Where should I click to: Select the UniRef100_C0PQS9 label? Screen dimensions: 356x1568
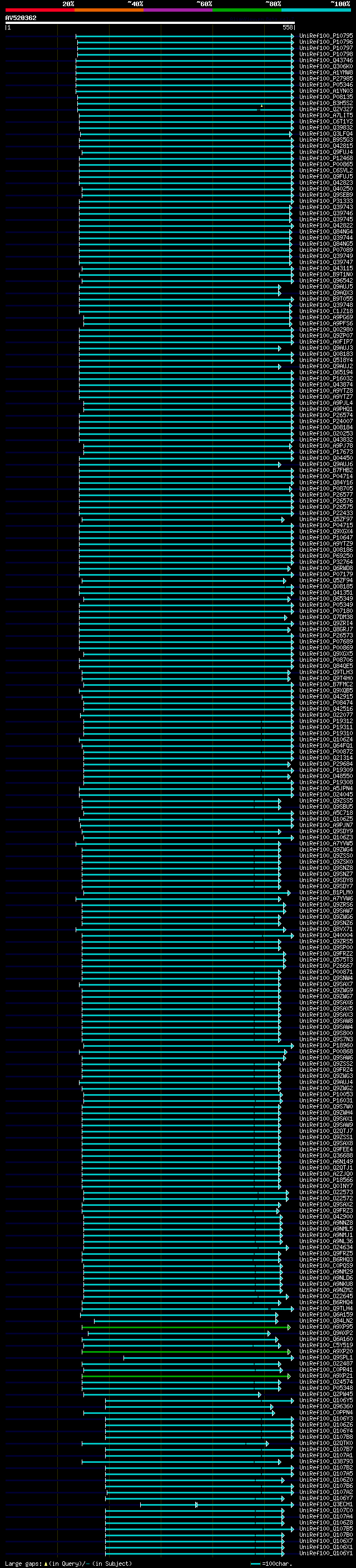point(326,1265)
